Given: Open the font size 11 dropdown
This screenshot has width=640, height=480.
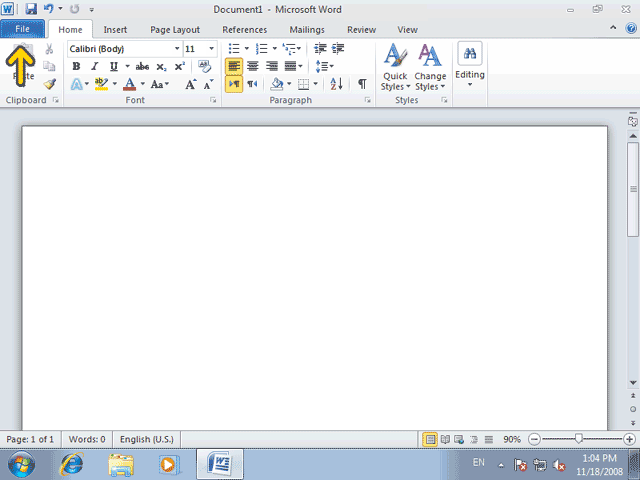Looking at the screenshot, I should click(211, 49).
